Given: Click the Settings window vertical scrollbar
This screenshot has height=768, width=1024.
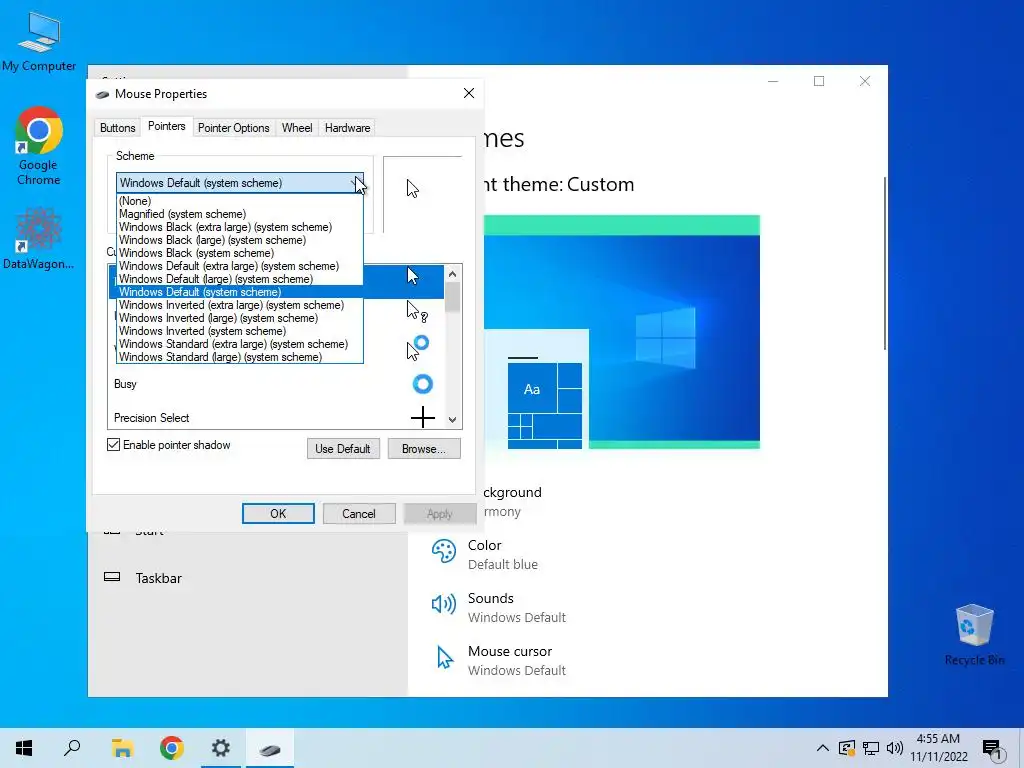Looking at the screenshot, I should [x=884, y=263].
